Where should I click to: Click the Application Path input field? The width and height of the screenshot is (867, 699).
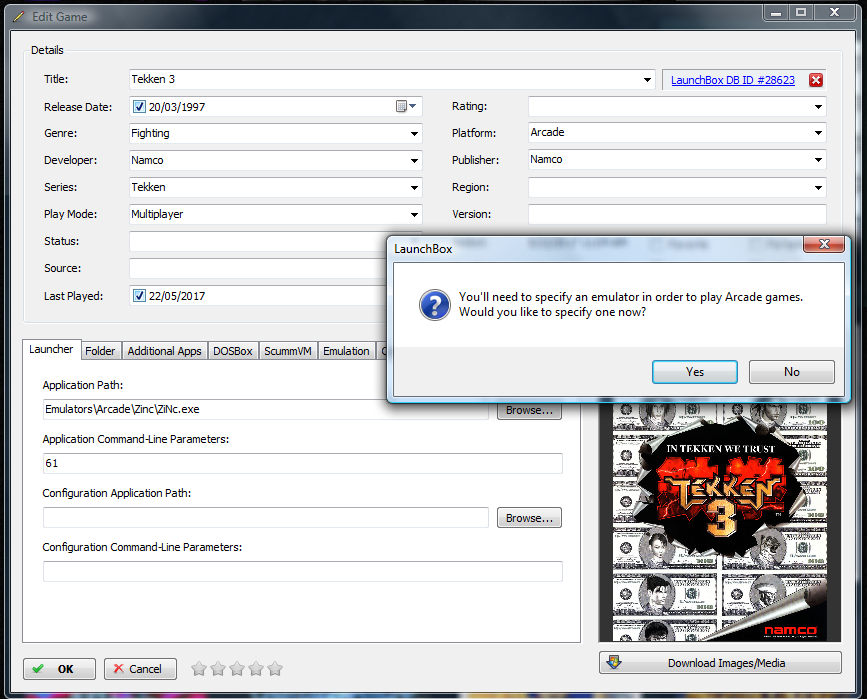point(265,409)
